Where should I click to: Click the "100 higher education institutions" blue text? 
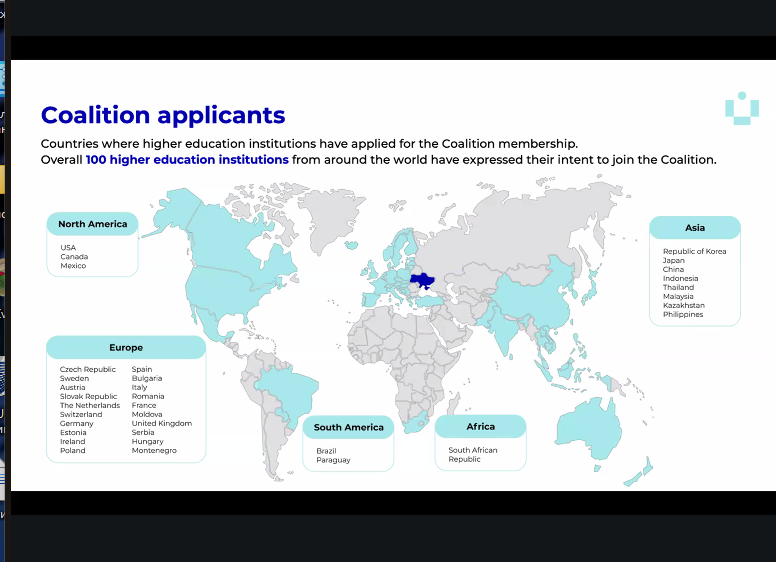click(x=187, y=160)
